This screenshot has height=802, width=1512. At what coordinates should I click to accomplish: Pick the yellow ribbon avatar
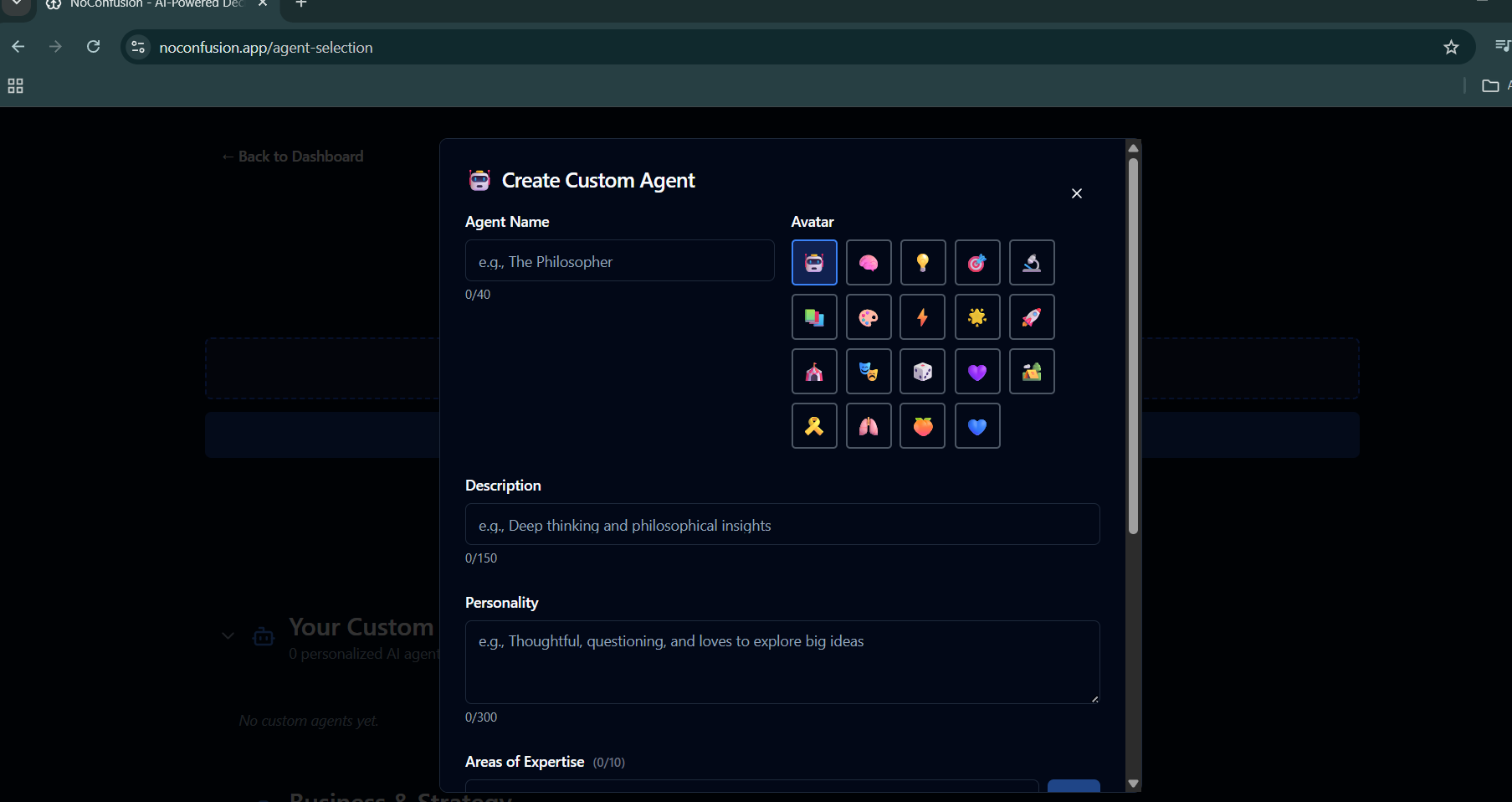coord(814,426)
